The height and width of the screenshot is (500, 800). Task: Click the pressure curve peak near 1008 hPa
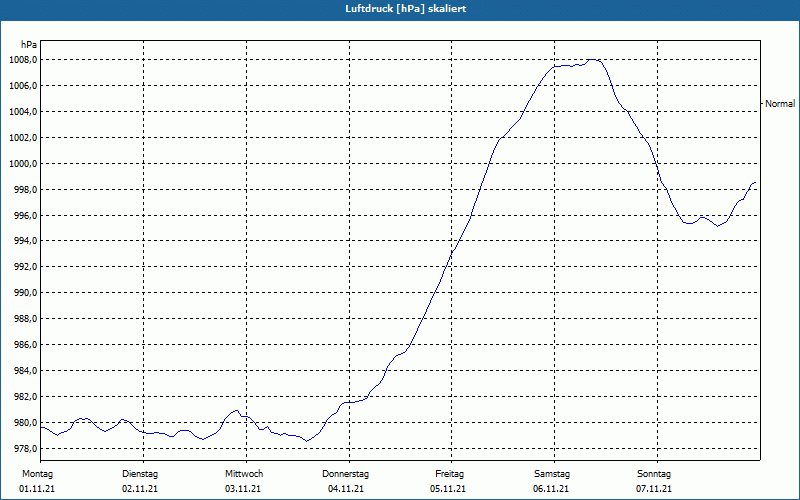593,60
